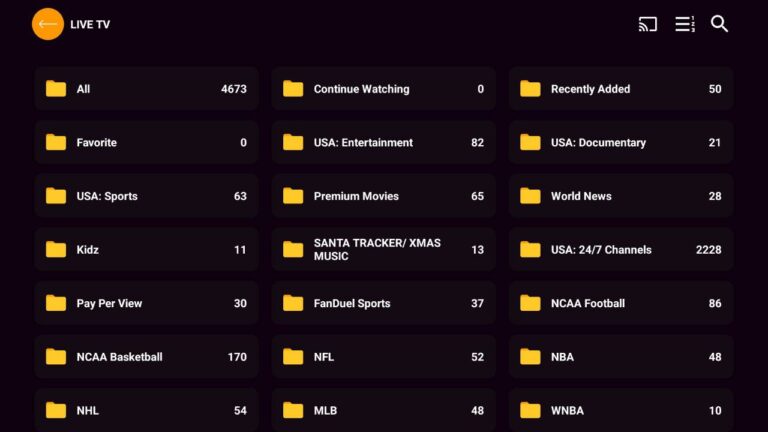Viewport: 768px width, 432px height.
Task: Click the orange back arrow button
Action: pos(47,24)
